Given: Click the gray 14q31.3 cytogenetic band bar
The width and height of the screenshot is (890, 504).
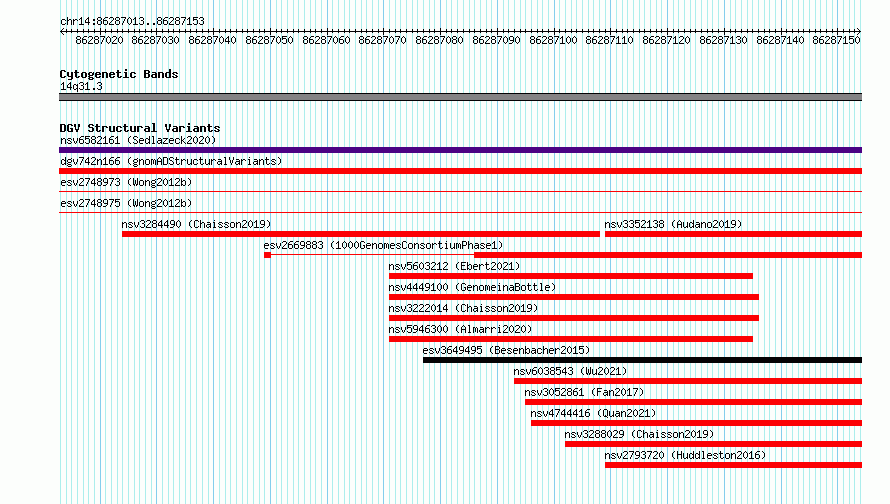Looking at the screenshot, I should (460, 97).
